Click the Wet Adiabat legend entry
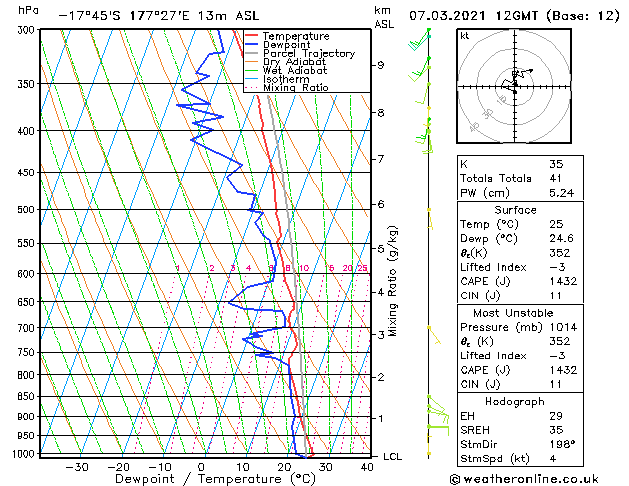629x486 pixels. click(295, 70)
